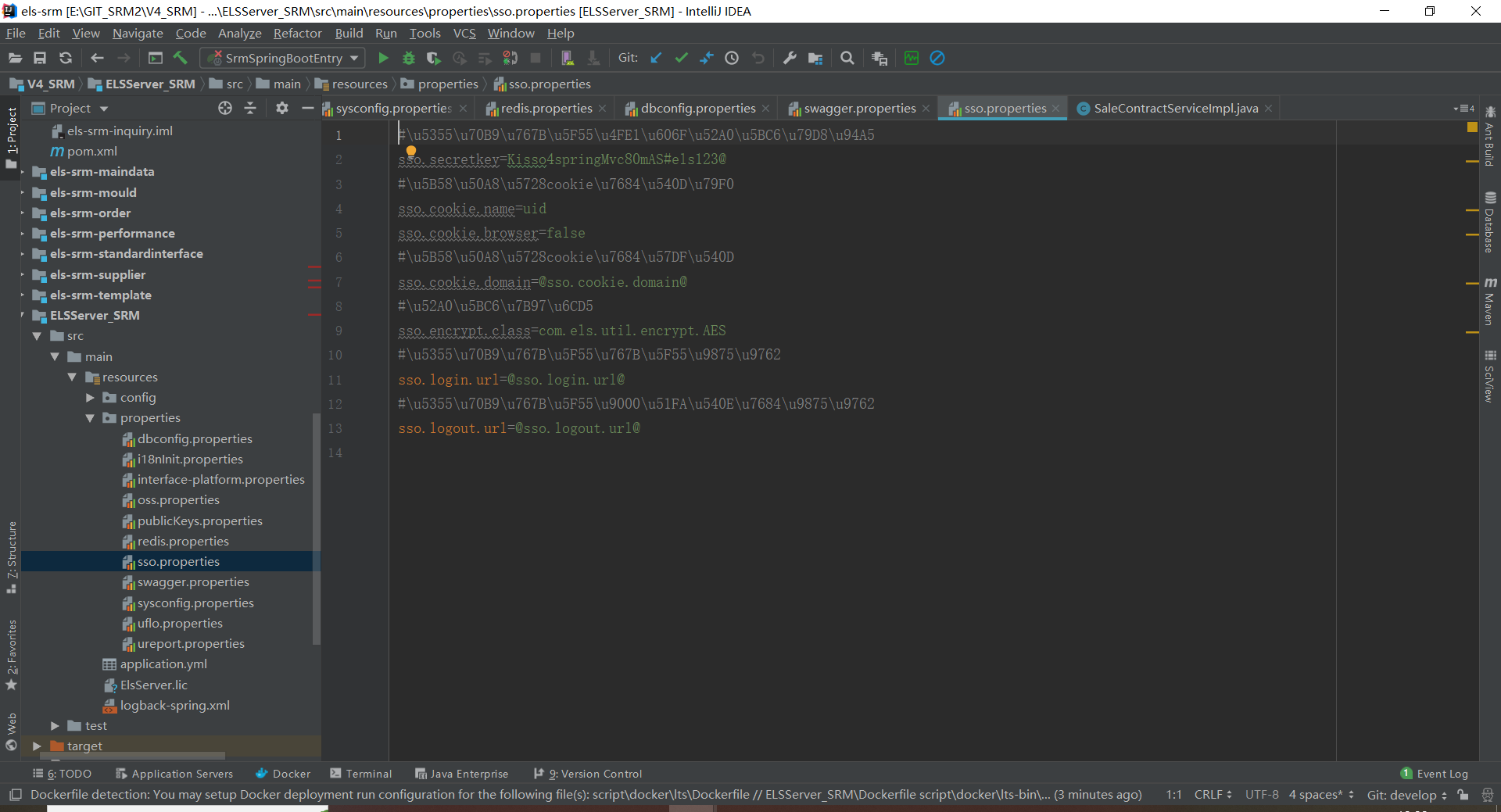Open settings wrench icon

point(790,58)
